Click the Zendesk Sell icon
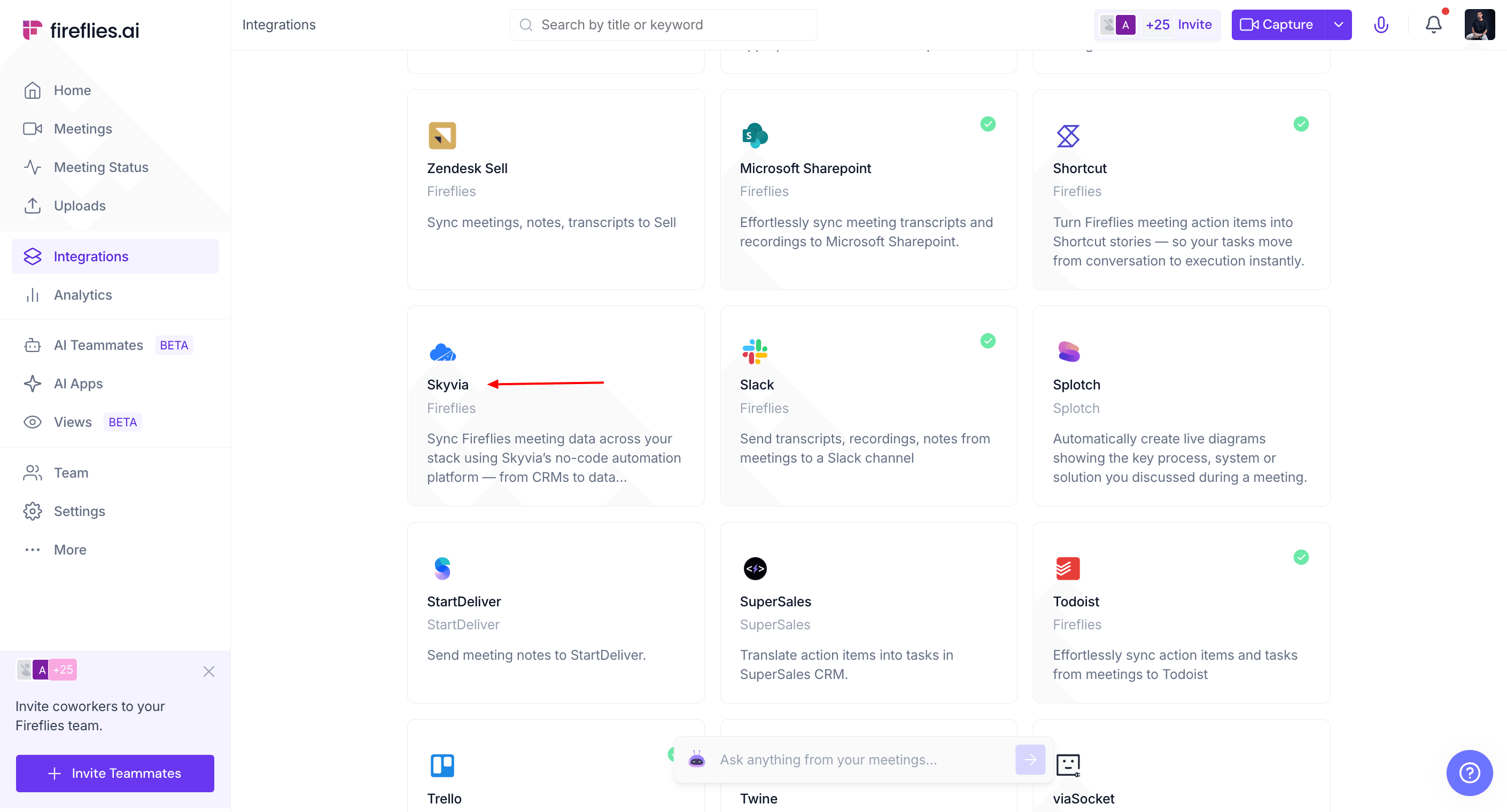 [x=442, y=135]
